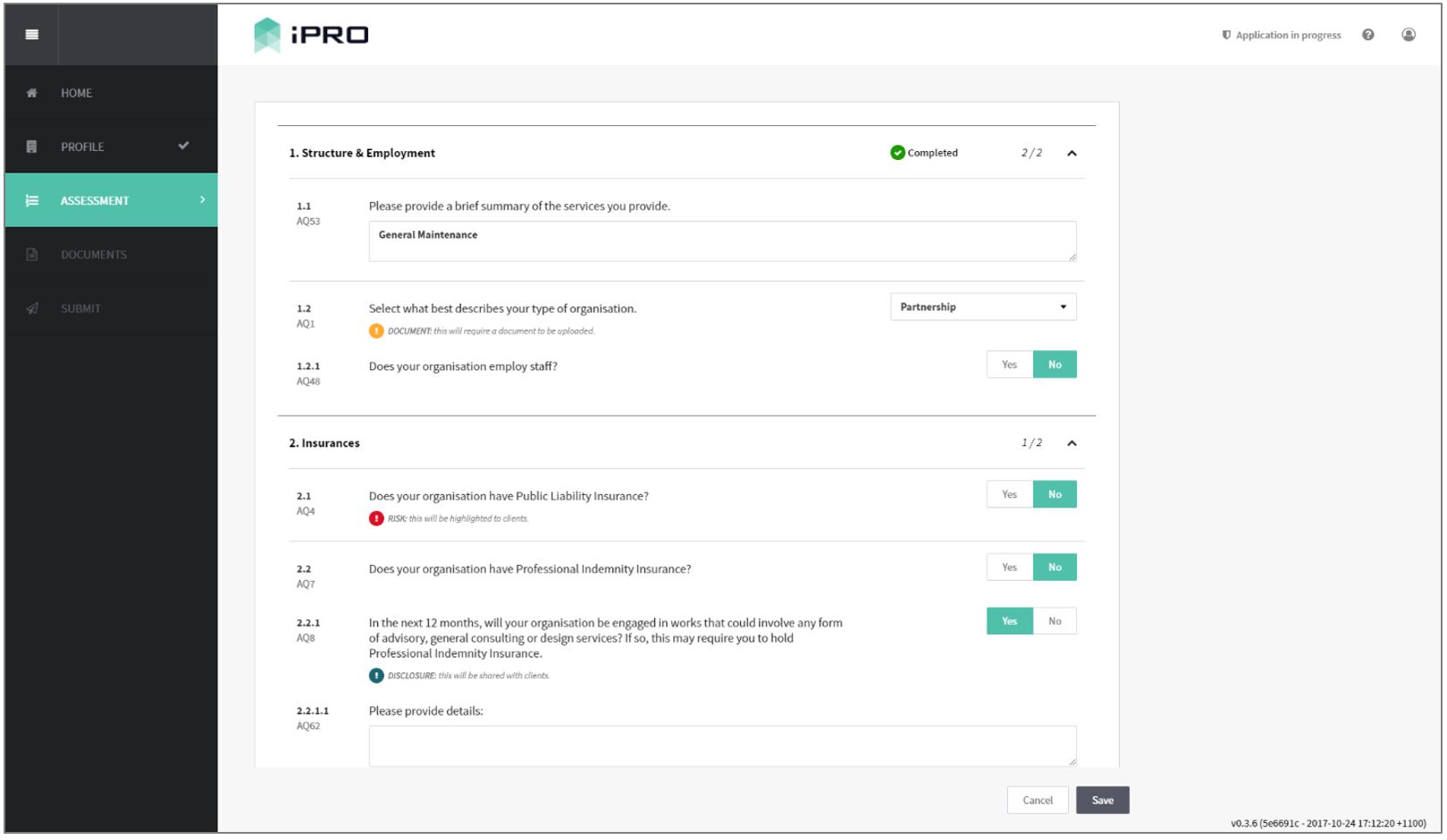The image size is (1447, 840).
Task: Click the Save button
Action: [1103, 801]
